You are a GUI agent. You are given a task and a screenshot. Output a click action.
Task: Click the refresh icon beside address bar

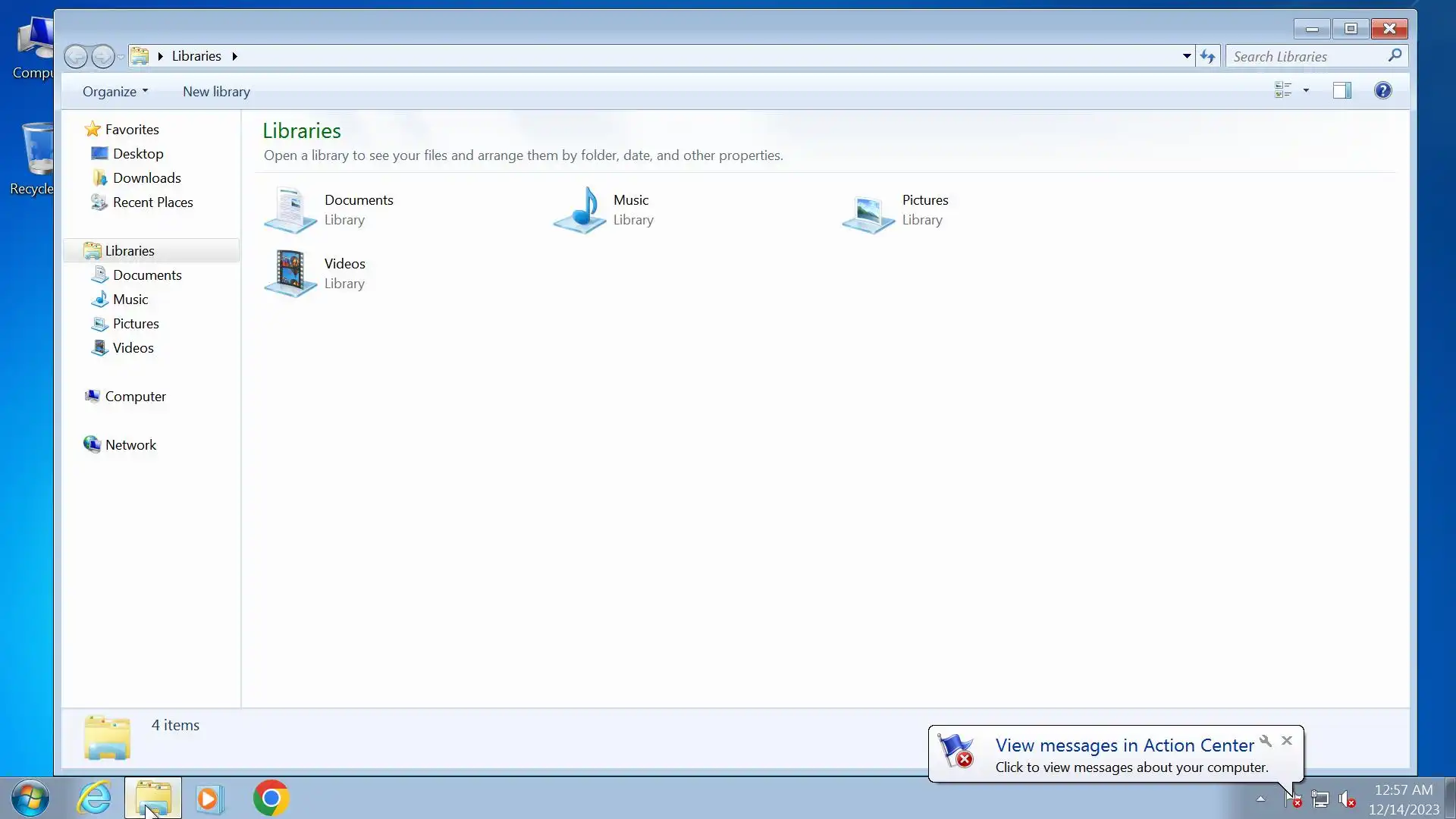pos(1208,56)
